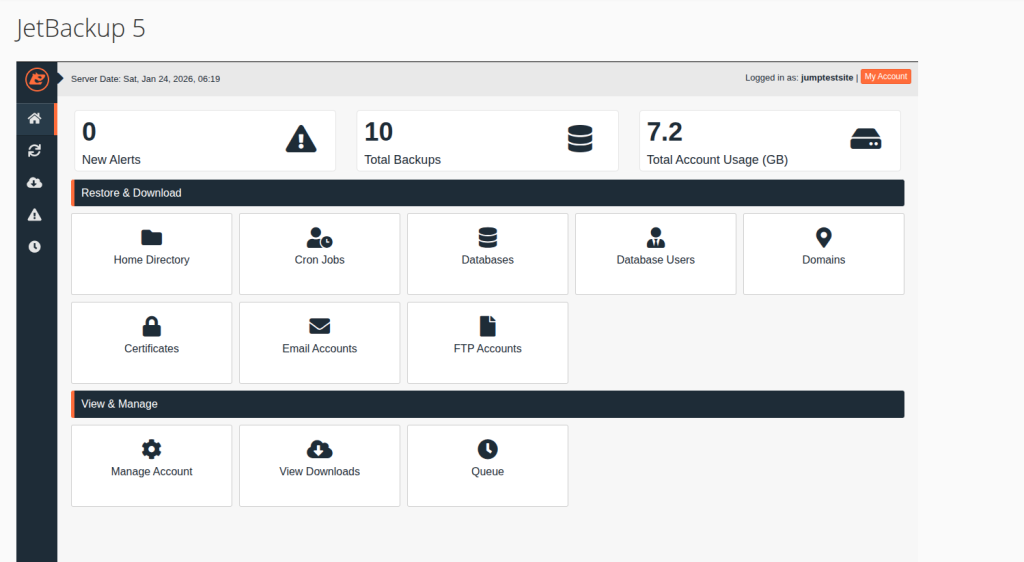
Task: Open the alerts triangle sidebar icon
Action: tap(35, 215)
